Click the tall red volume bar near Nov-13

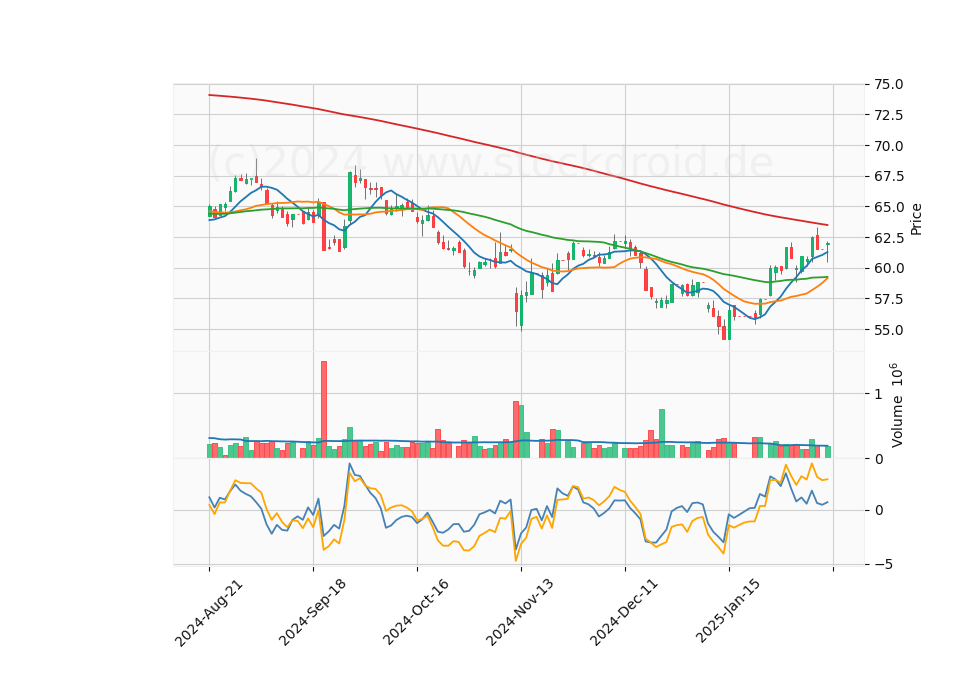(516, 430)
